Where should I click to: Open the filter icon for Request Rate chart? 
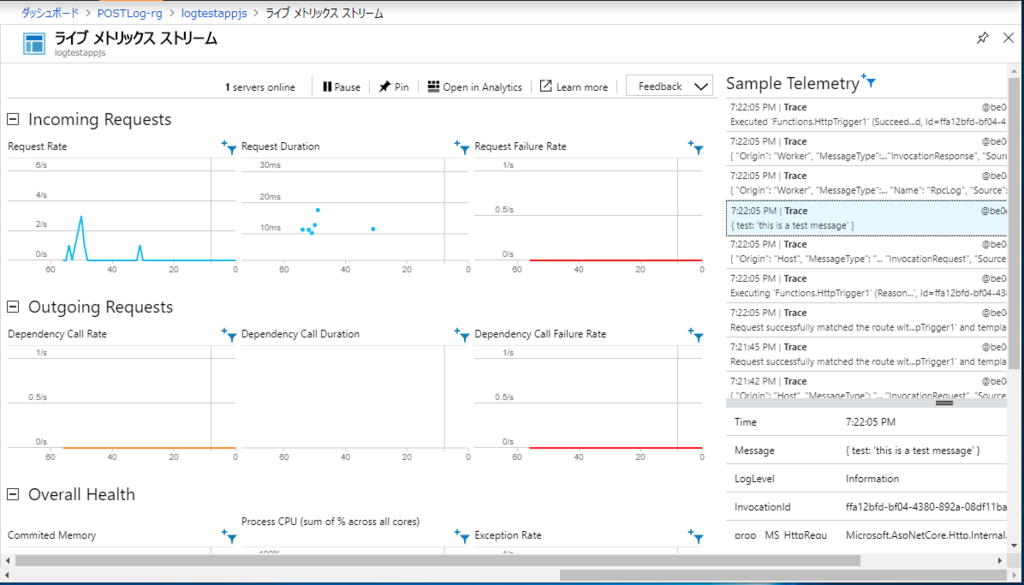coord(229,148)
